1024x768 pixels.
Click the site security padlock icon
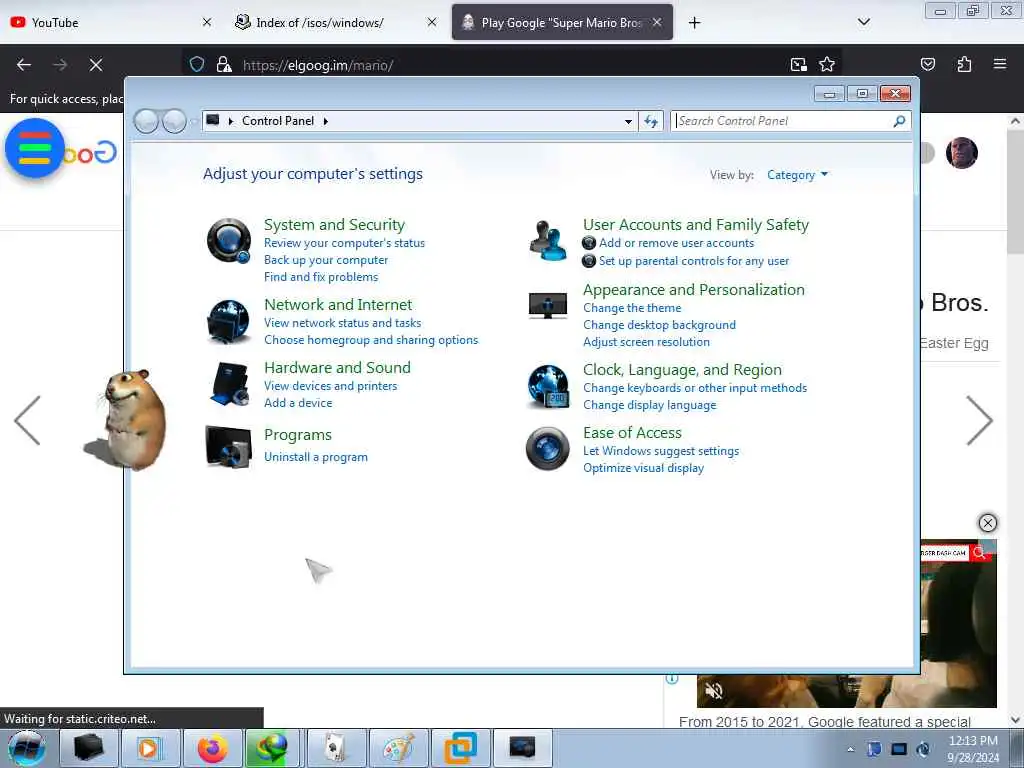click(224, 64)
